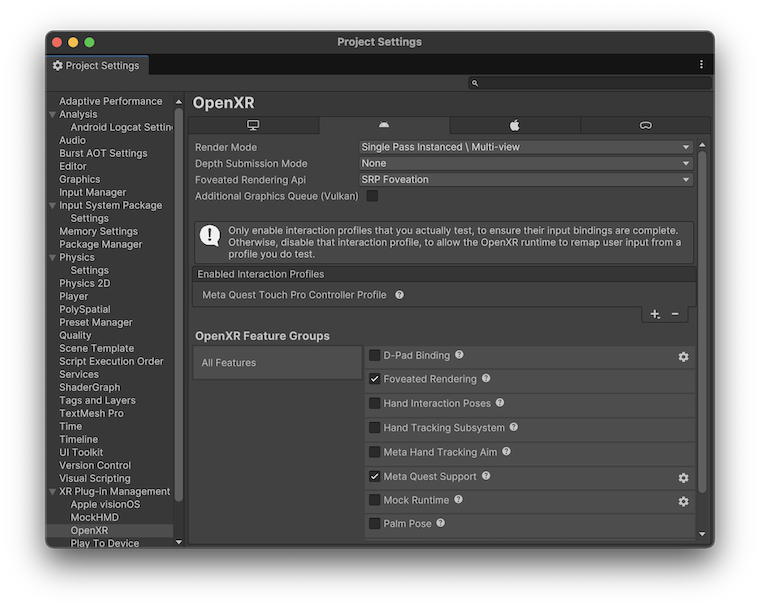The height and width of the screenshot is (608, 760).
Task: Open the Apple iOS platform tab
Action: tap(515, 125)
